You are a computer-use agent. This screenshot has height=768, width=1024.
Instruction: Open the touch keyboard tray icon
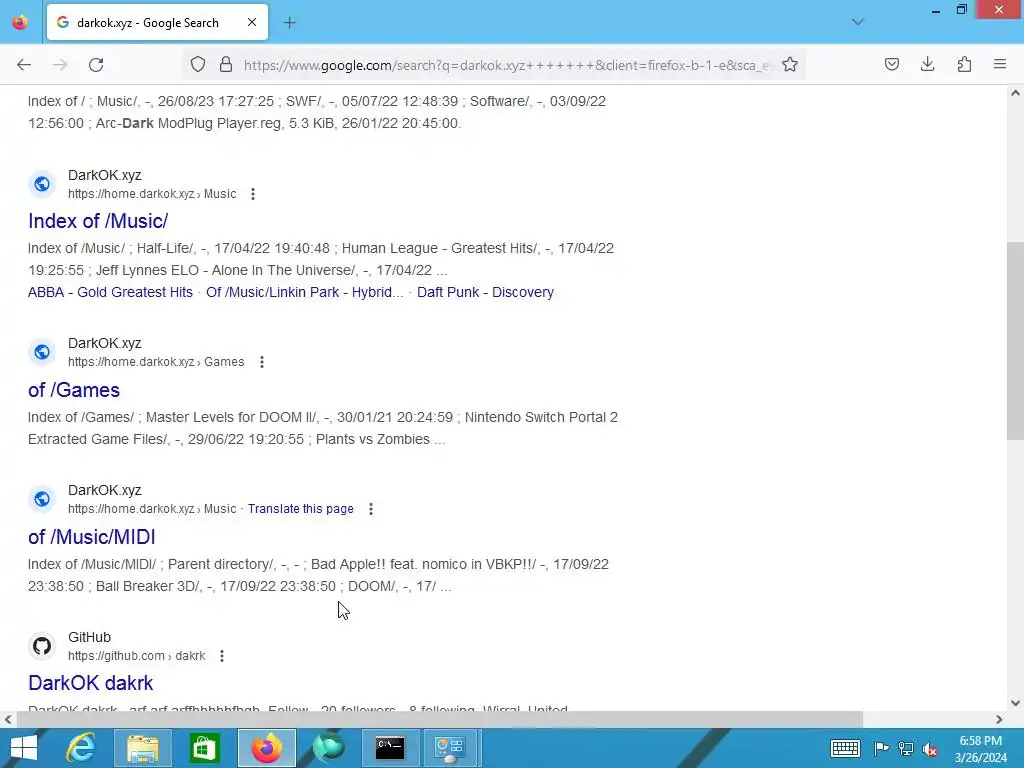point(844,748)
